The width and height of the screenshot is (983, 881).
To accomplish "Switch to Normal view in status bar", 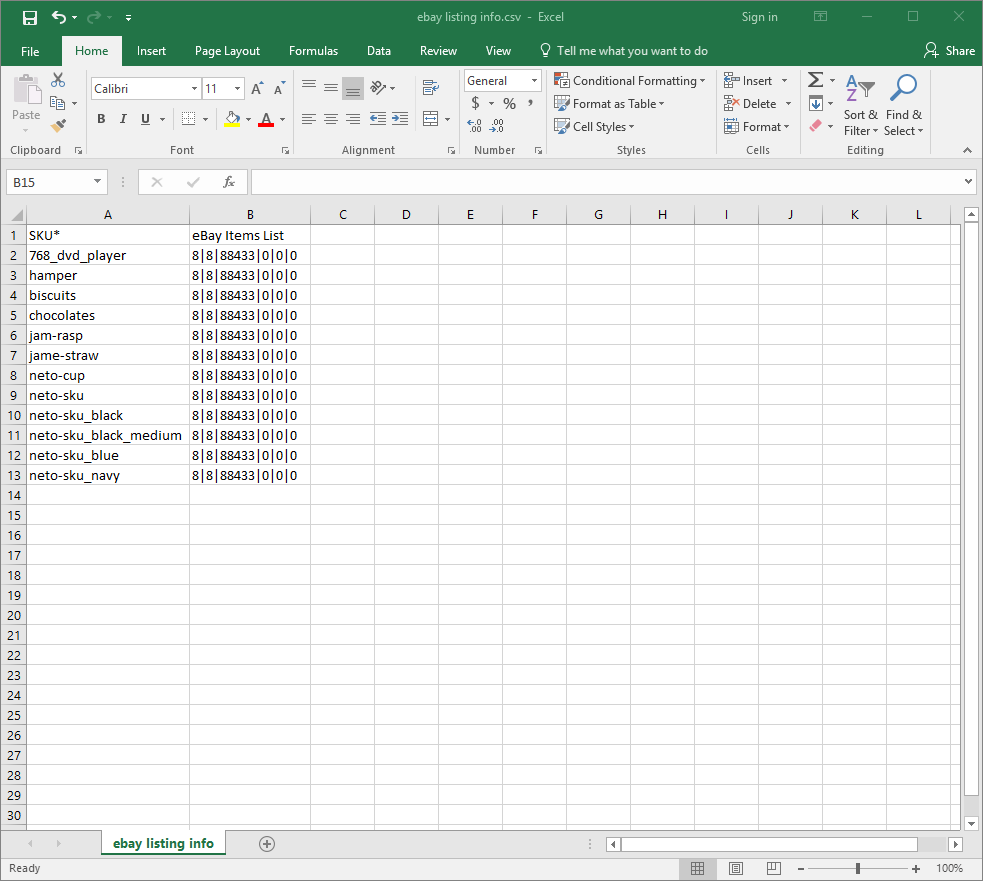I will coord(697,868).
